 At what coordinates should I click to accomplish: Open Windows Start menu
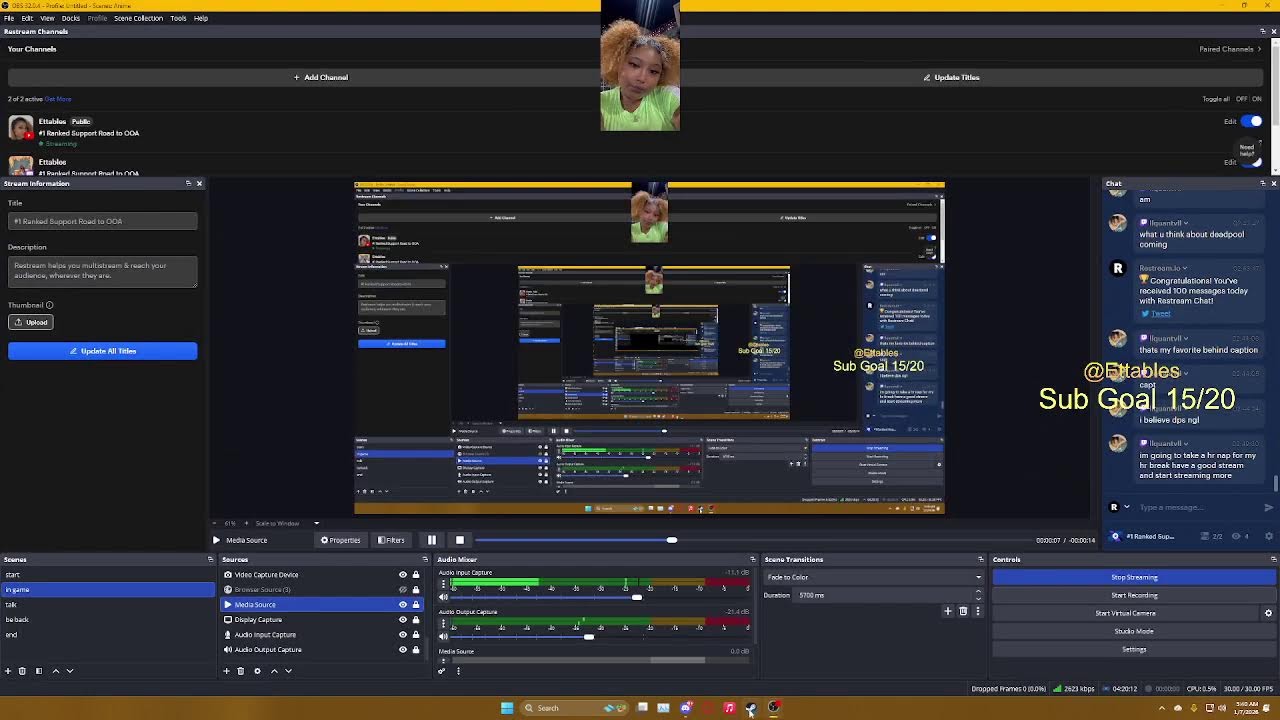click(x=507, y=708)
